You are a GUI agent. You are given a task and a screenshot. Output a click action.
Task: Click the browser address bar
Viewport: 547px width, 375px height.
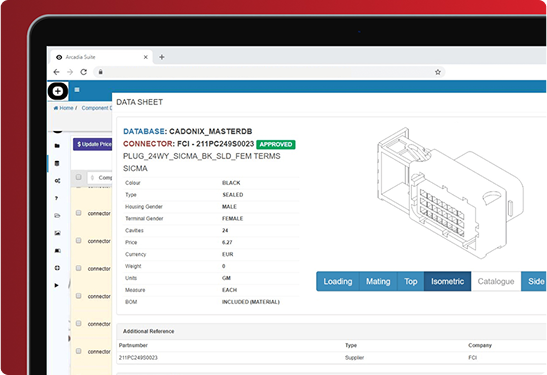tap(269, 72)
